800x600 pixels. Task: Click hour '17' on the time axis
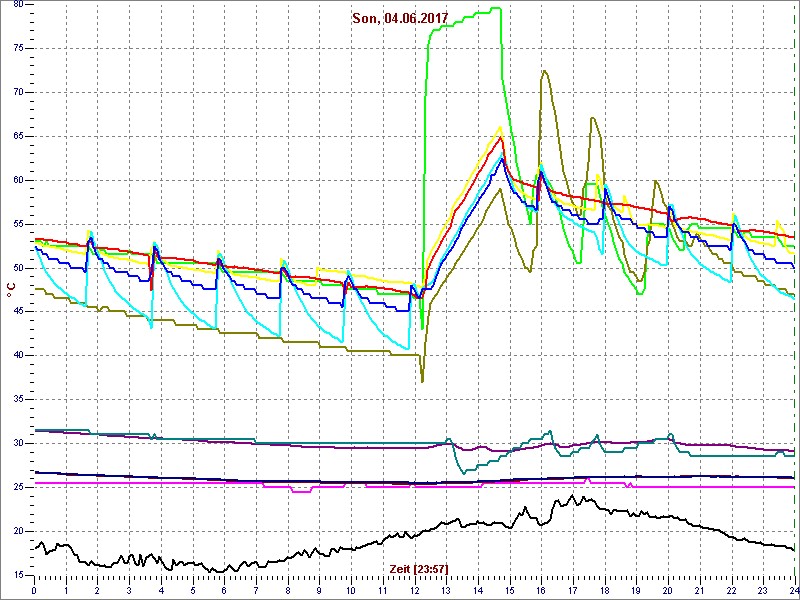(572, 590)
